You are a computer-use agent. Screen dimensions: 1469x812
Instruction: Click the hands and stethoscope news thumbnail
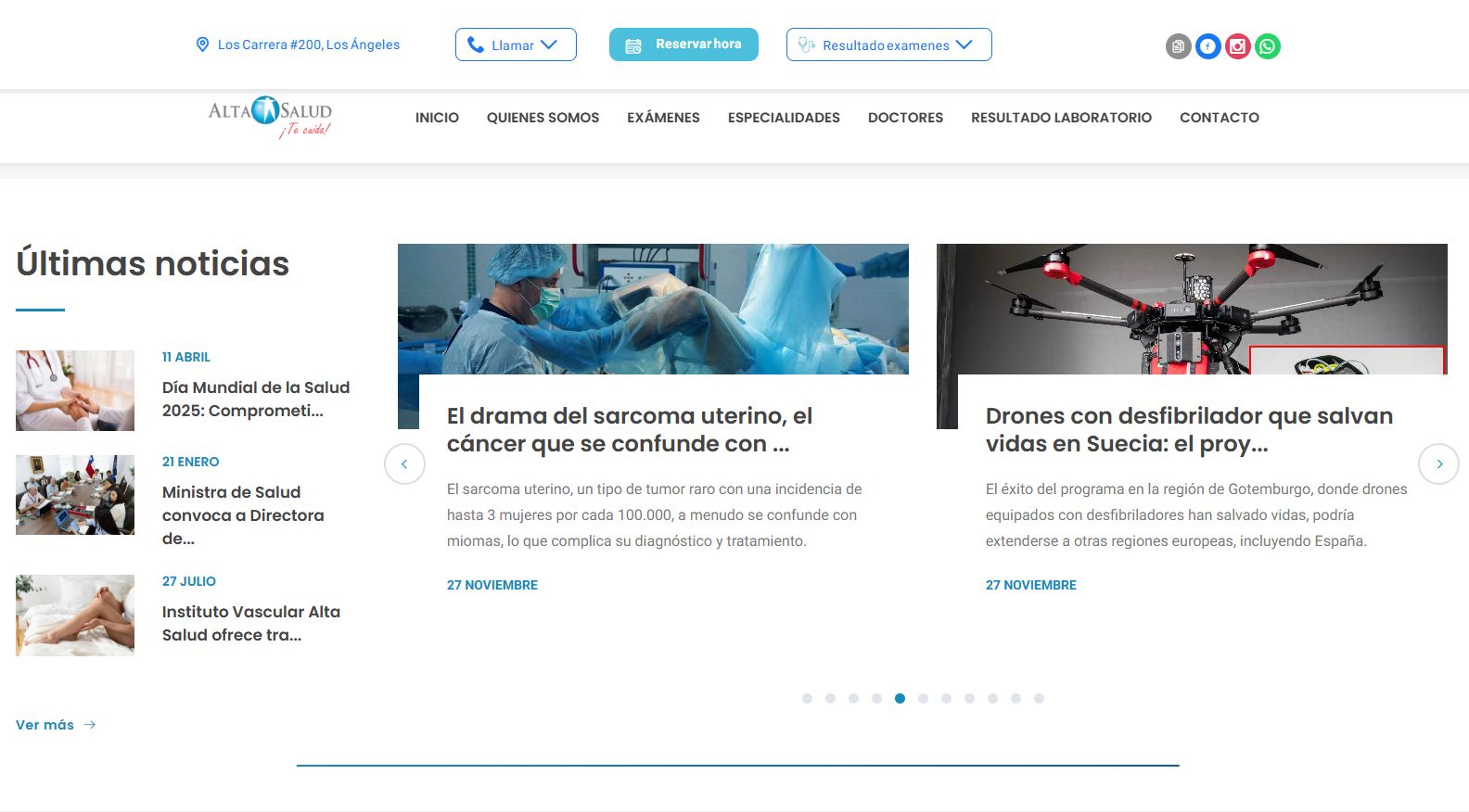coord(75,390)
